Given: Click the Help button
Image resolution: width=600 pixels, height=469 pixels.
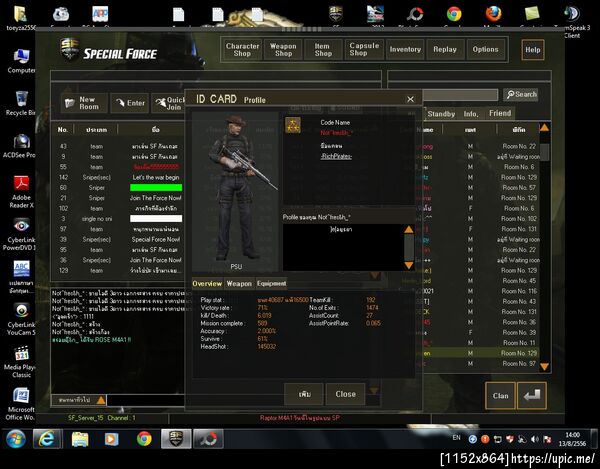Looking at the screenshot, I should click(x=533, y=50).
